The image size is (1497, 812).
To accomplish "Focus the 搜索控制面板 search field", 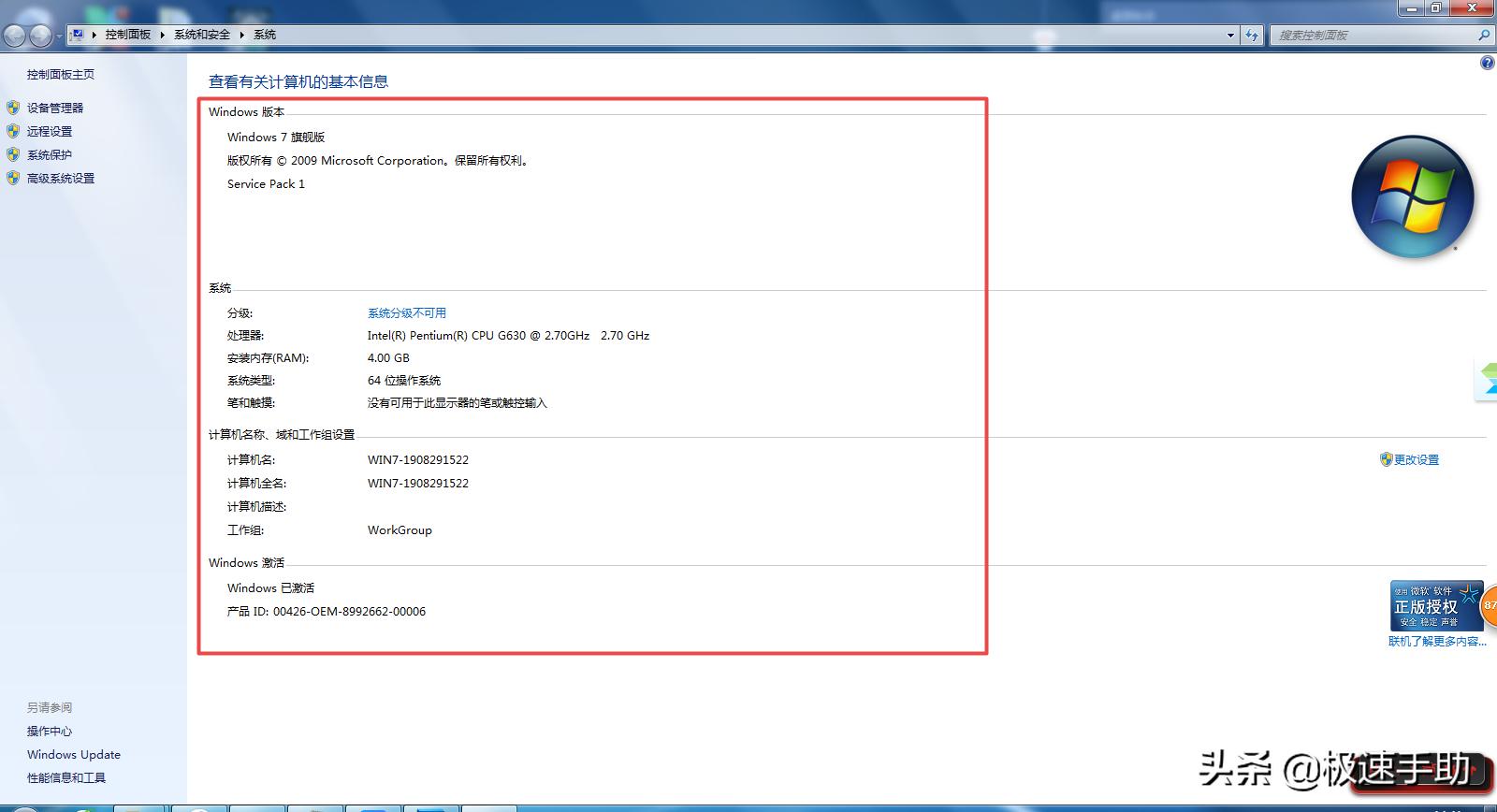I will pos(1373,35).
